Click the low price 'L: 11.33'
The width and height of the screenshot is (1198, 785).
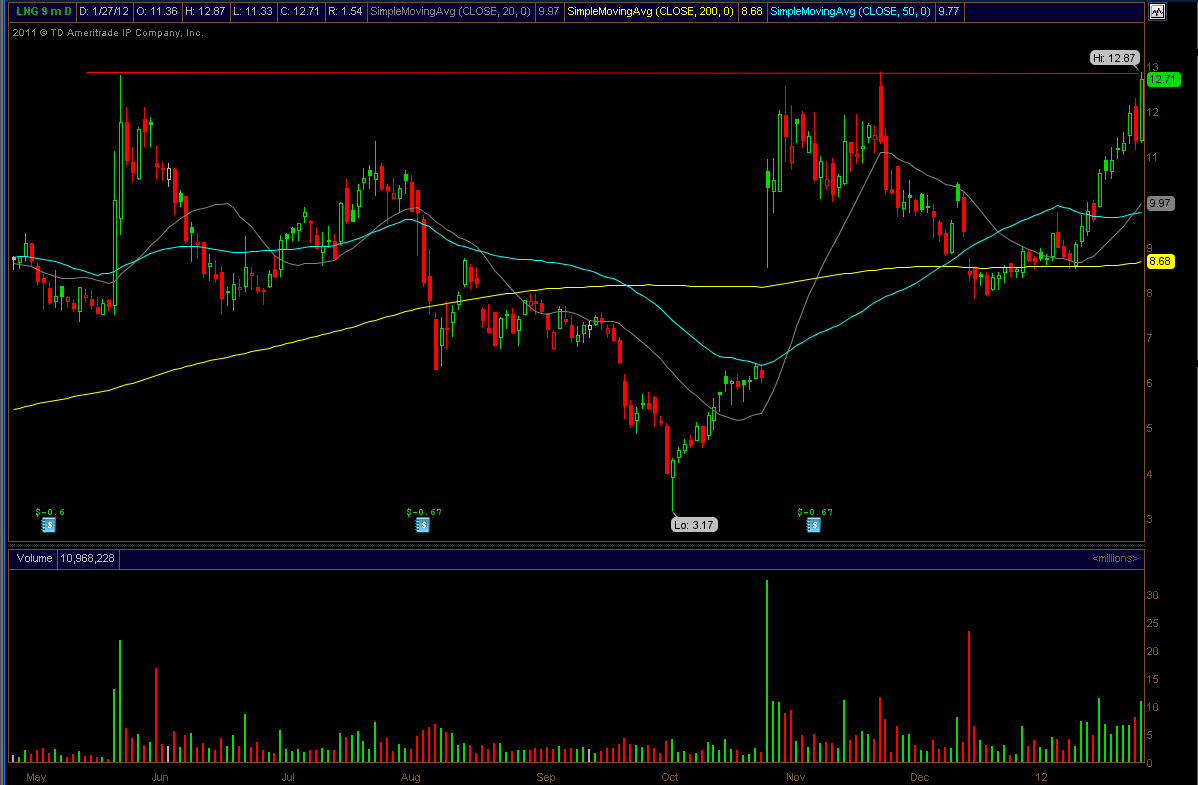(x=251, y=11)
